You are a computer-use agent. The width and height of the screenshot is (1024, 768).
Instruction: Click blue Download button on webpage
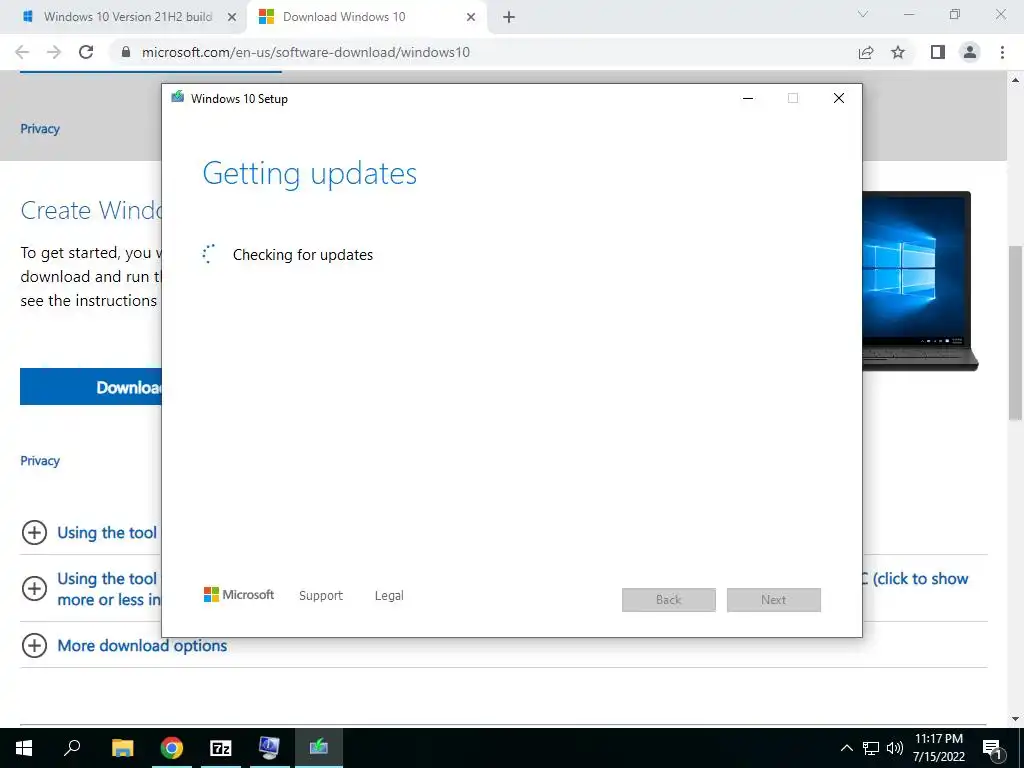tap(91, 387)
